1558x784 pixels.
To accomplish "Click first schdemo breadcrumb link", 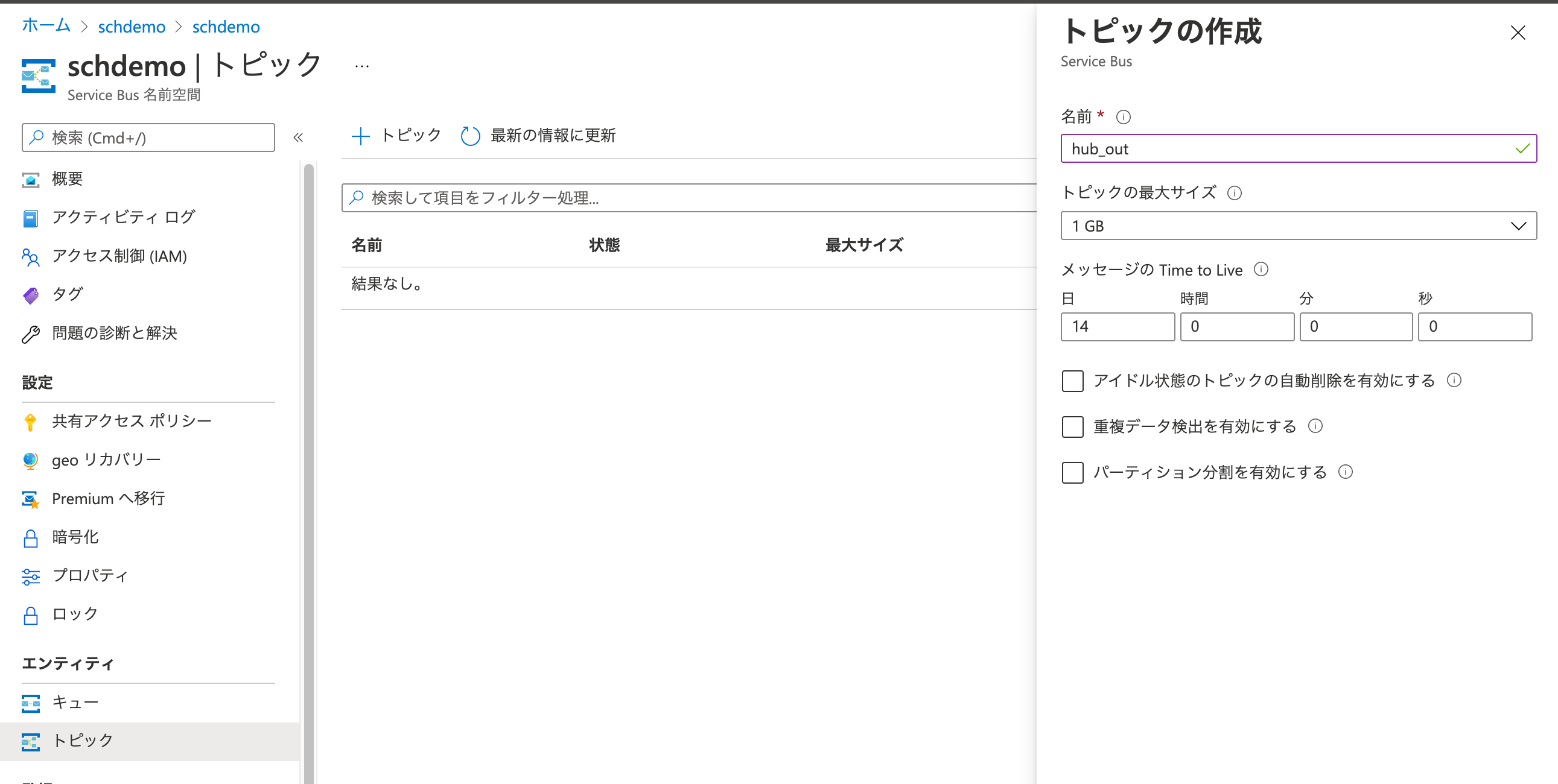I will (x=132, y=27).
